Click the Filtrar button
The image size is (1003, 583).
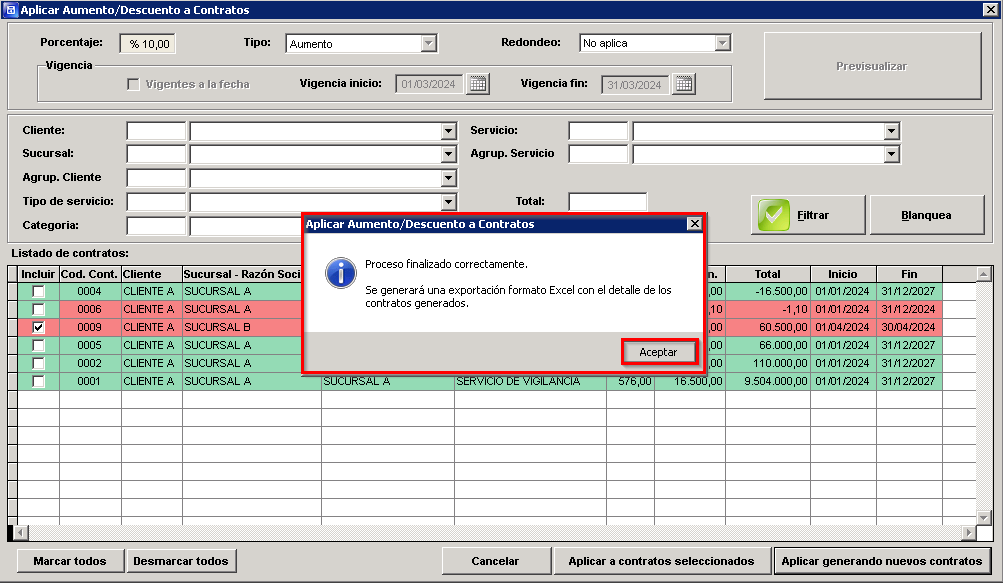[808, 215]
